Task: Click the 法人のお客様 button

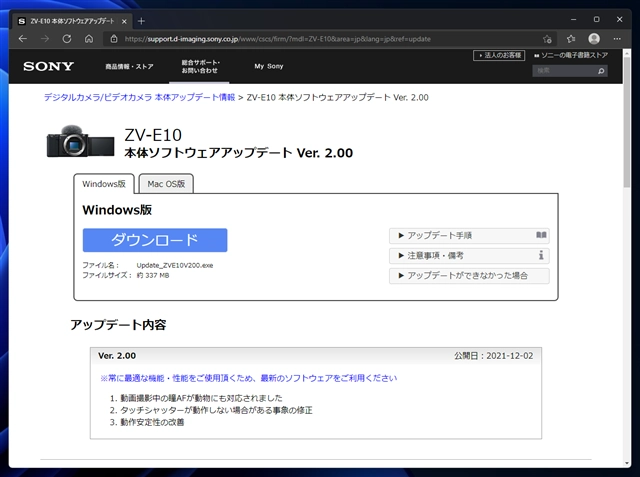Action: (x=499, y=55)
